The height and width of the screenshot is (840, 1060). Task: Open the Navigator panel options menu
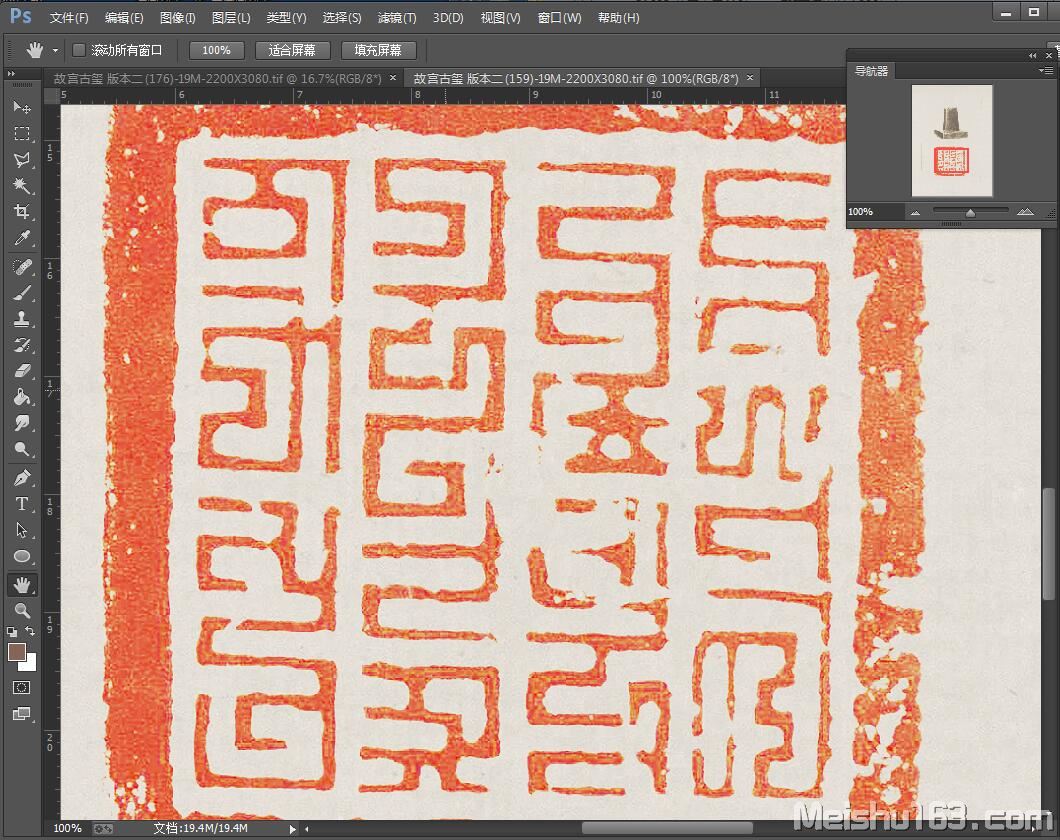pyautogui.click(x=1045, y=70)
